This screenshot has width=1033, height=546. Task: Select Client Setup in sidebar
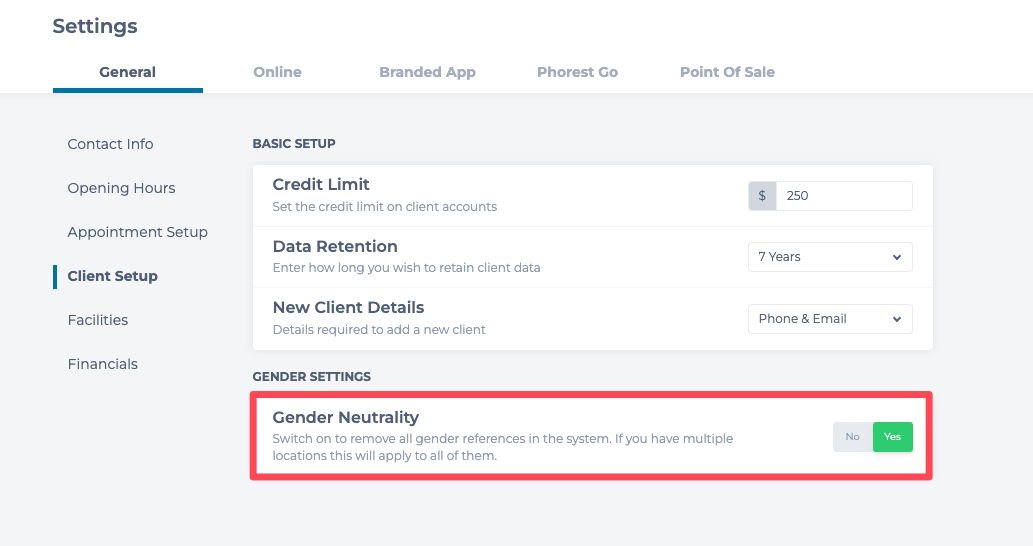click(x=112, y=276)
